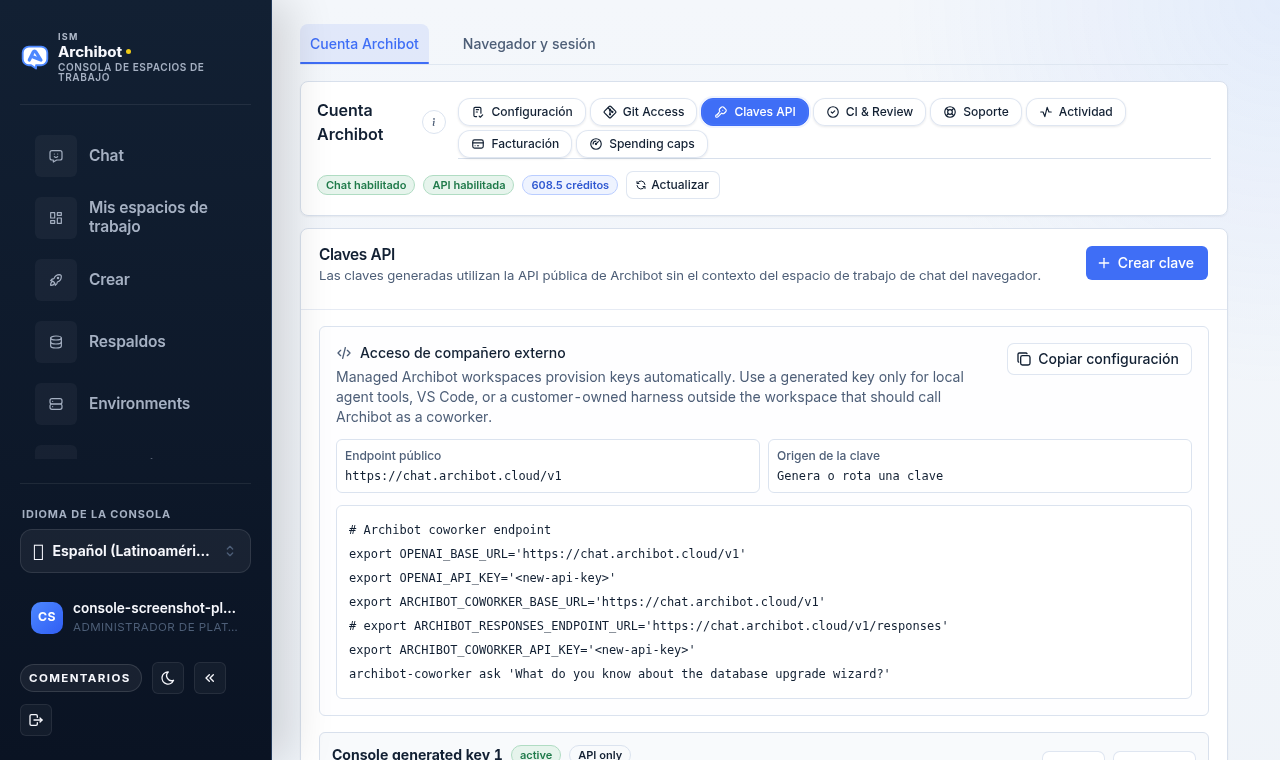Click the logout icon button

36,720
